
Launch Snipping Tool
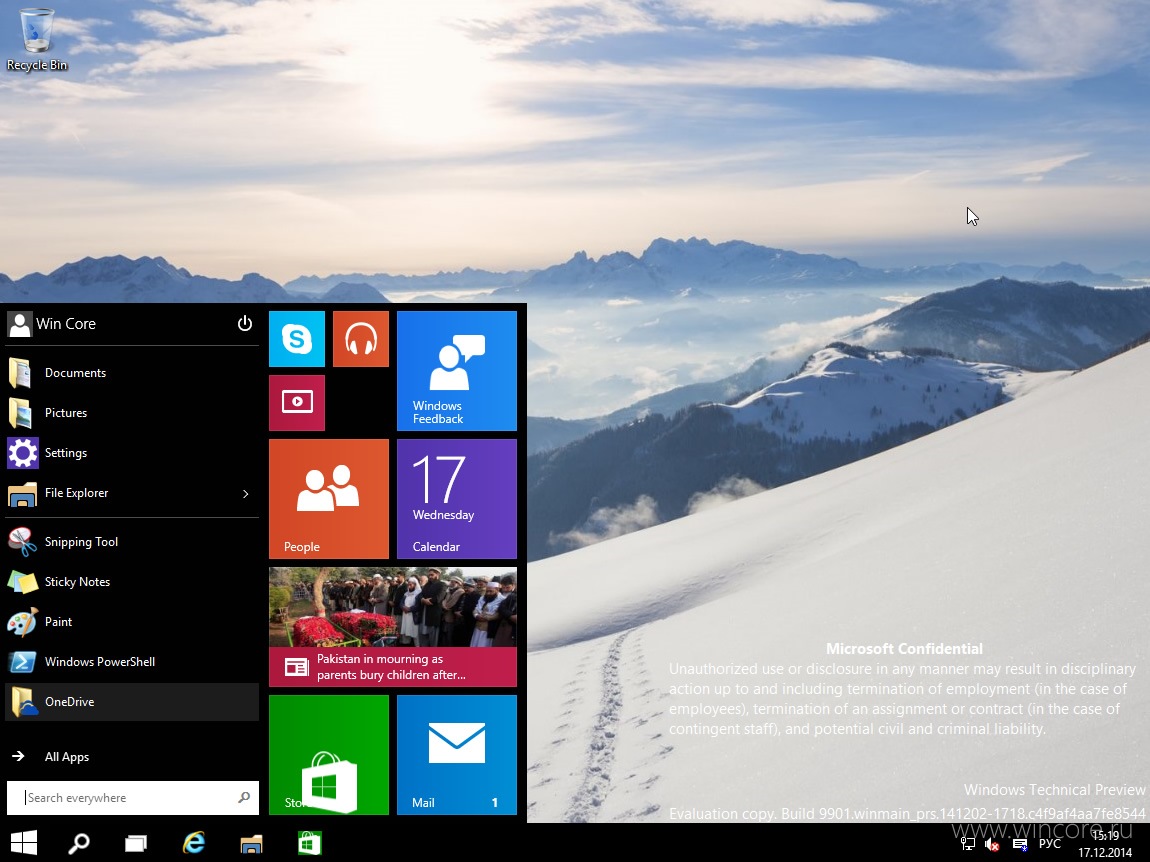pyautogui.click(x=132, y=542)
